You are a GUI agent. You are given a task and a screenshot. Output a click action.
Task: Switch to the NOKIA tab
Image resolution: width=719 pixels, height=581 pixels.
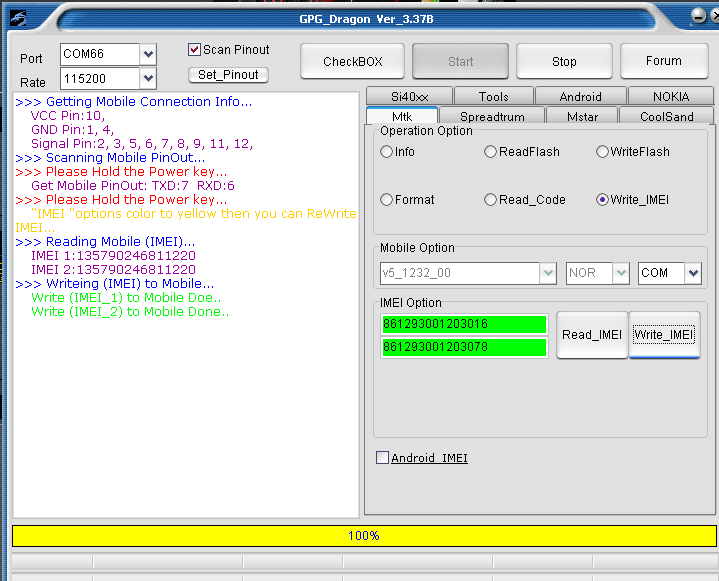click(x=671, y=96)
